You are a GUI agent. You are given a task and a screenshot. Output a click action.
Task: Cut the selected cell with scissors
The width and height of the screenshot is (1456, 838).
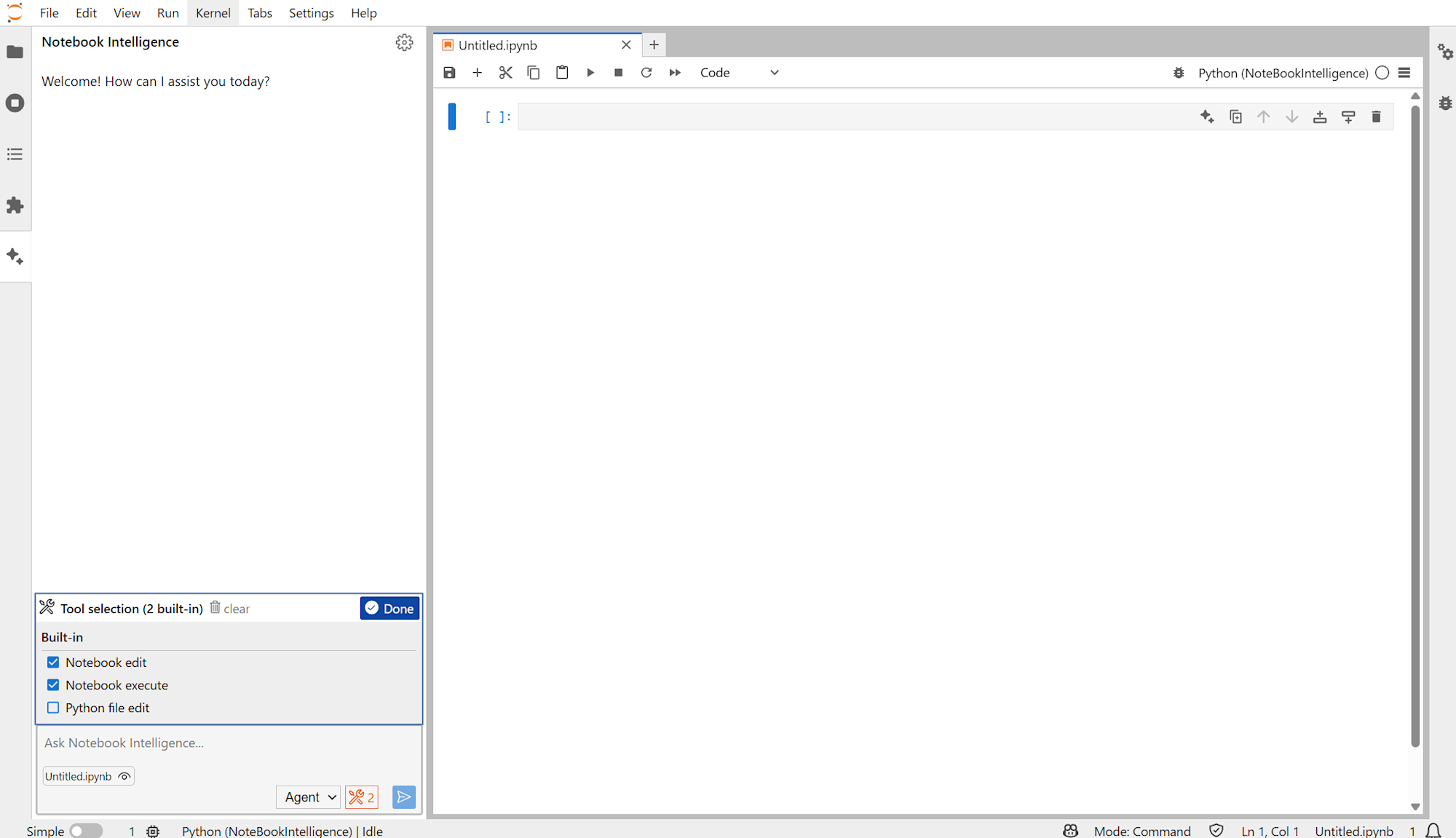[505, 73]
